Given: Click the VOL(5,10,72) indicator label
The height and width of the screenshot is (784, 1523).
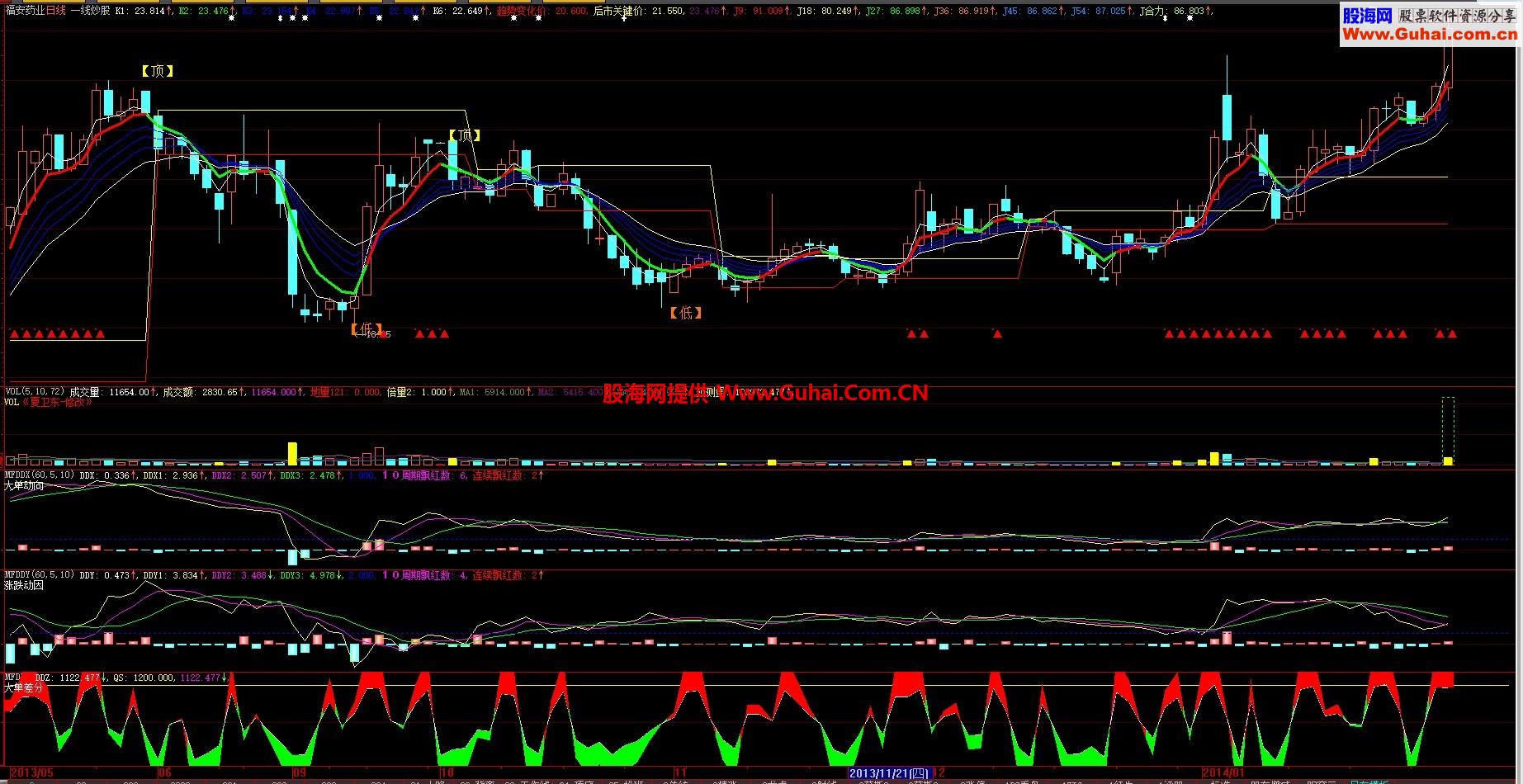Looking at the screenshot, I should 35,393.
